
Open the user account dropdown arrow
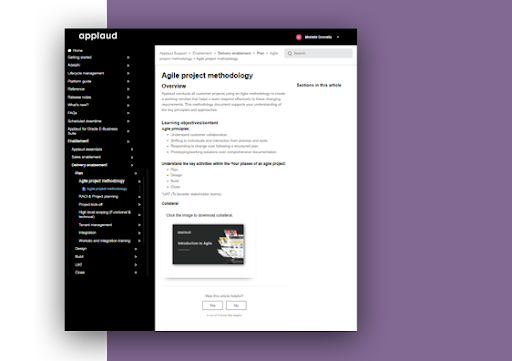(338, 37)
